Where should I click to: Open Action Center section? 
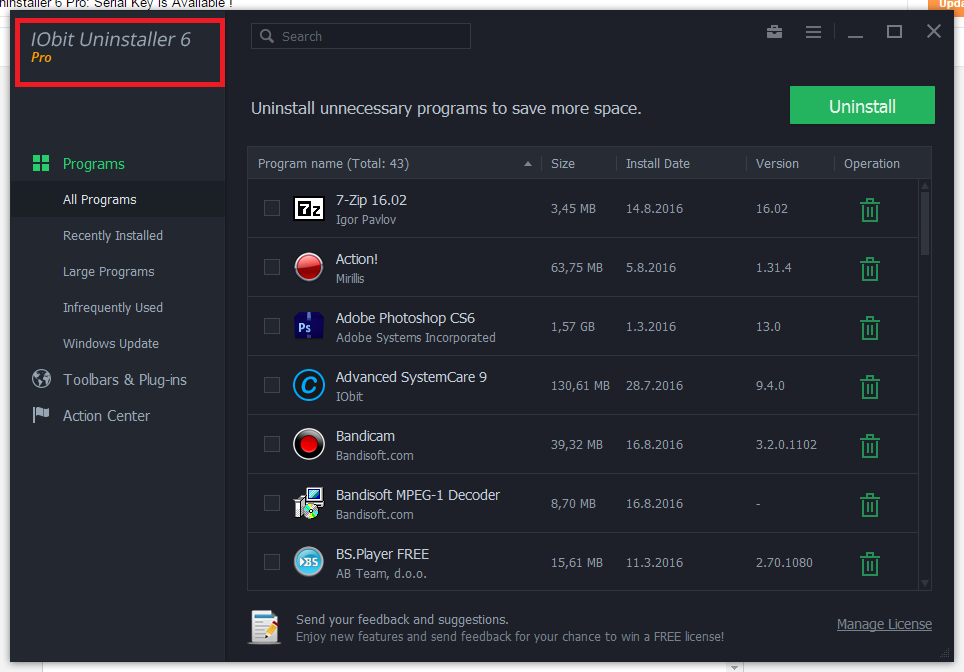[106, 416]
